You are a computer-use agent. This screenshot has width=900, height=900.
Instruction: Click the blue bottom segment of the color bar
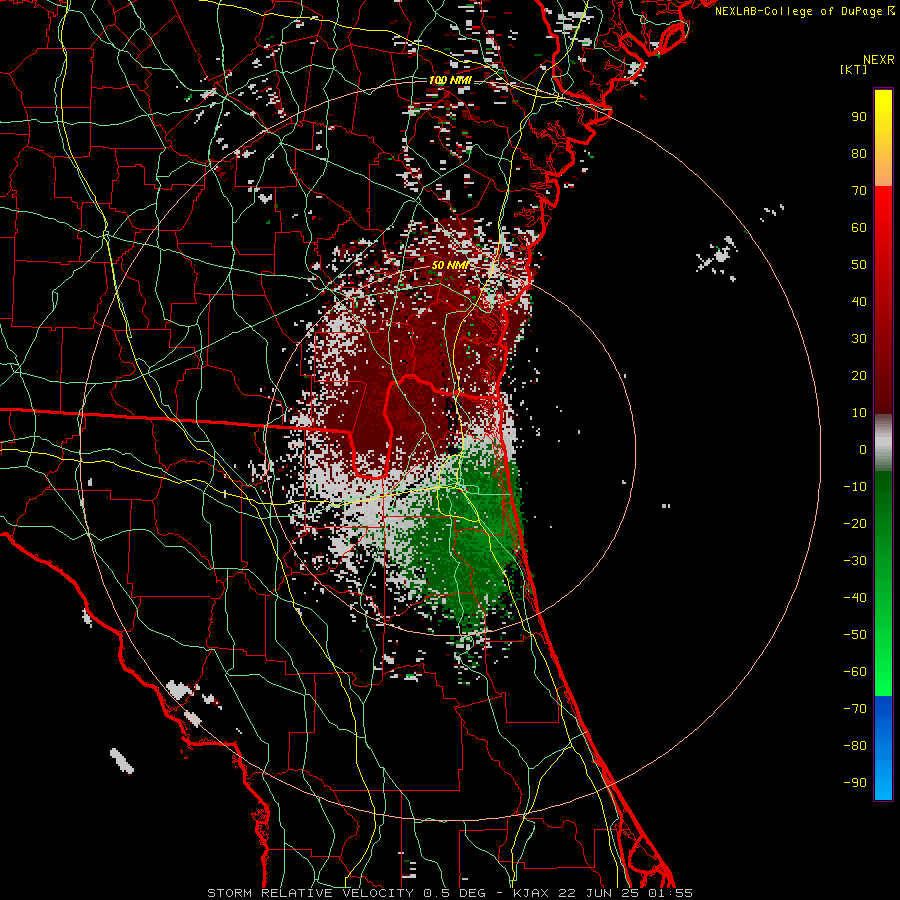coord(883,748)
